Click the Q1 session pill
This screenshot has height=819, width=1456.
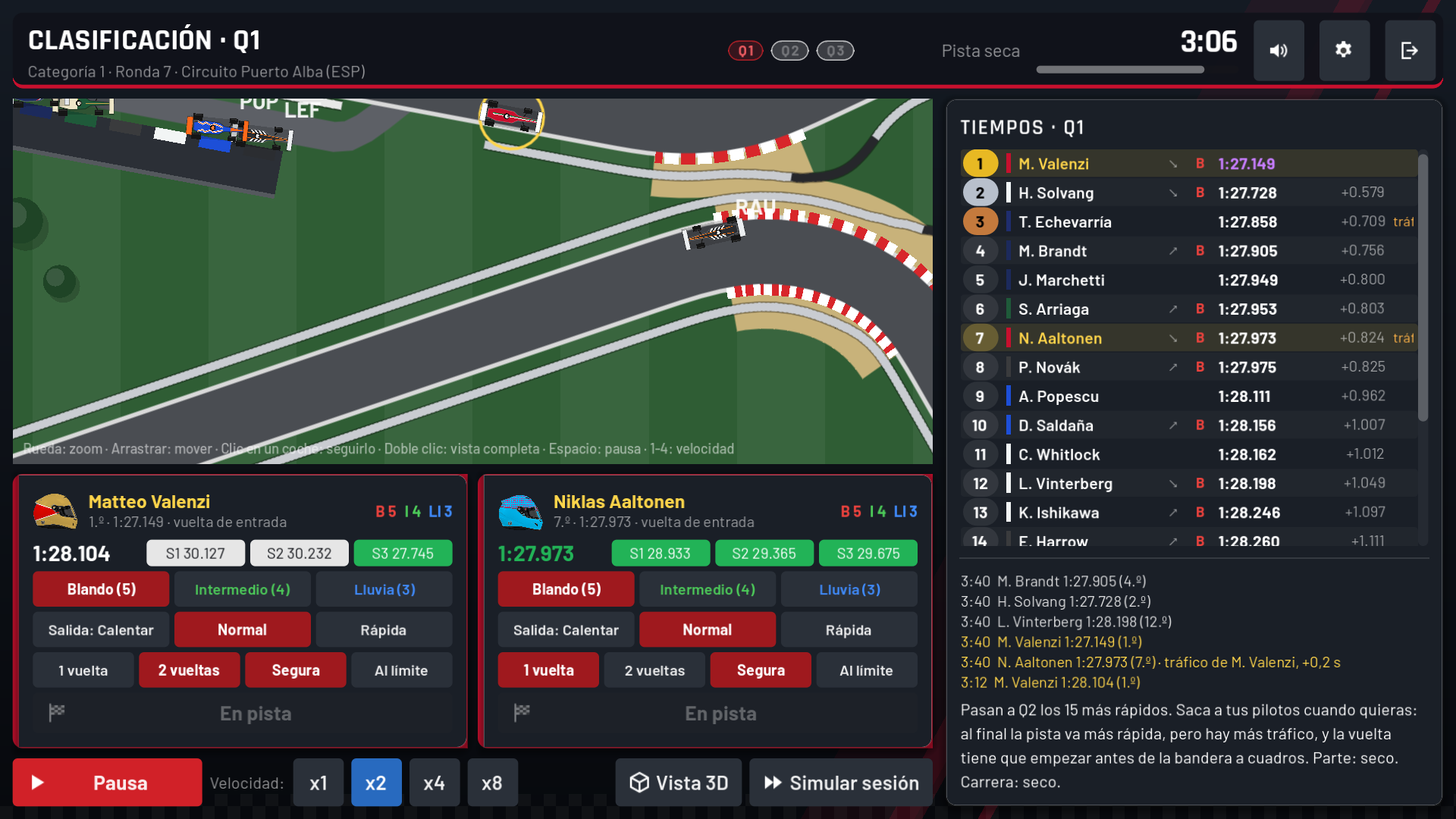click(x=745, y=51)
